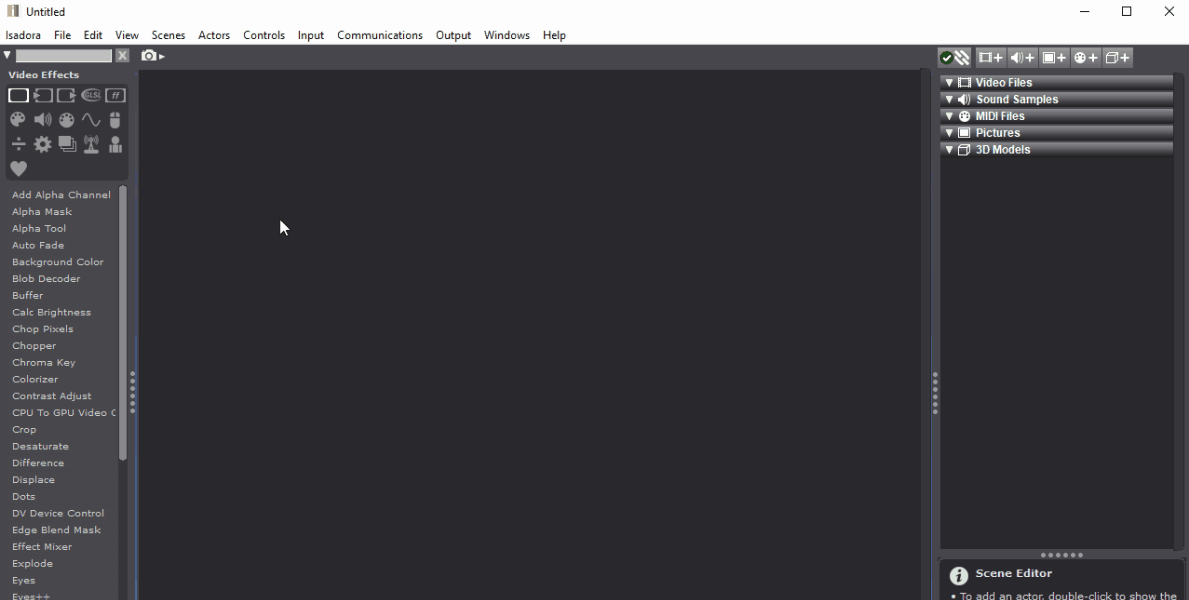This screenshot has height=600, width=1189.
Task: Add a new MIDI file bin
Action: (1086, 58)
